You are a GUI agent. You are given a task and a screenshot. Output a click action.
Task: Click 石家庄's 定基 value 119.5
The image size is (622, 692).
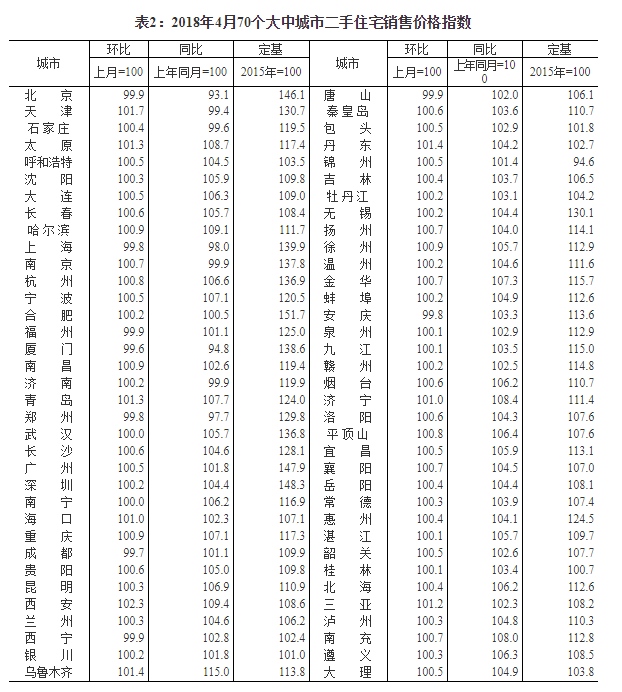coord(292,128)
